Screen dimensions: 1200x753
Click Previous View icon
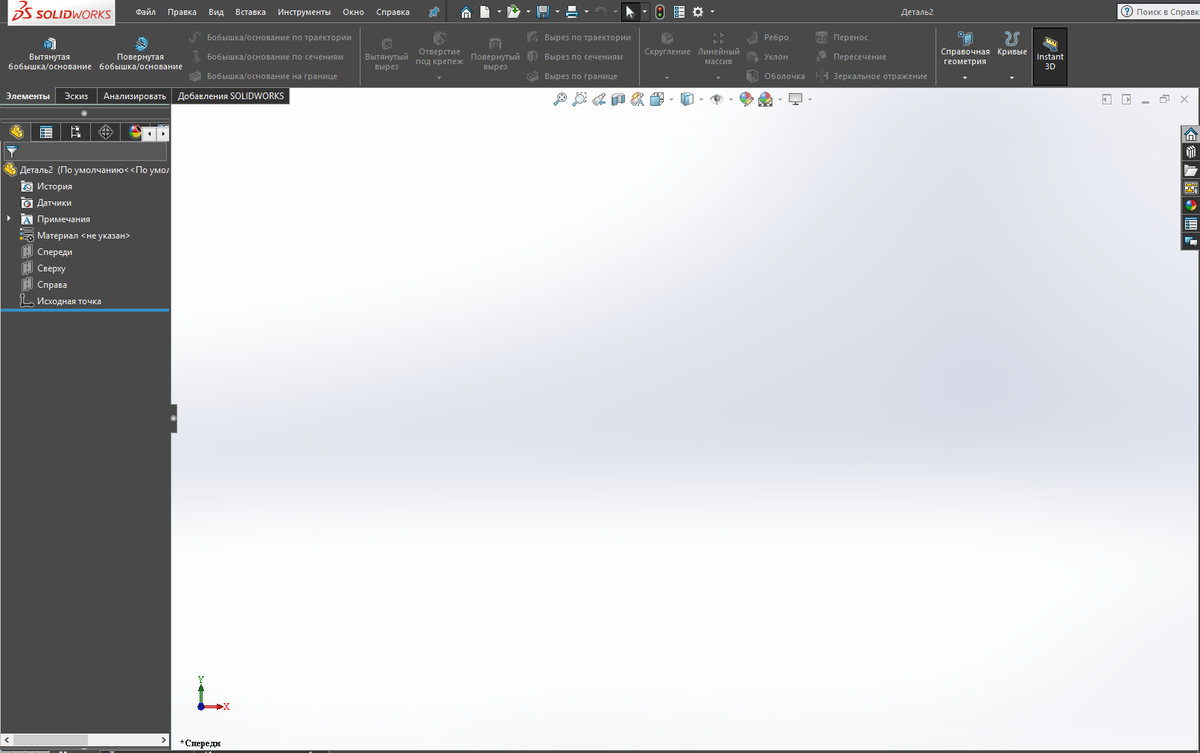[x=598, y=99]
